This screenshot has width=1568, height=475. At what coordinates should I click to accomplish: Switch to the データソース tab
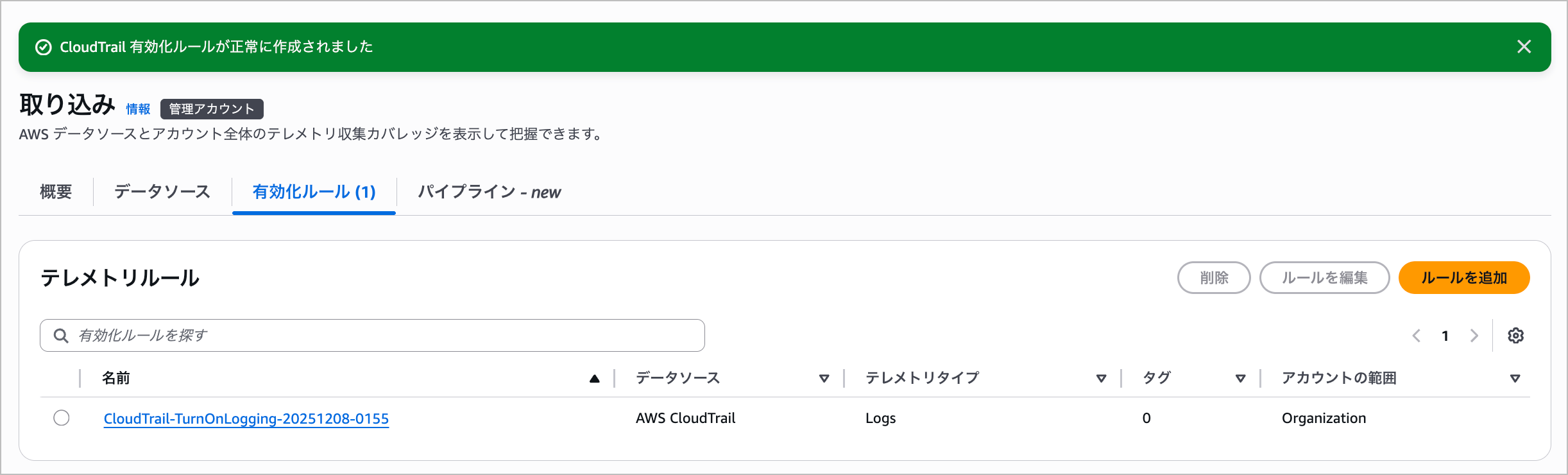(x=162, y=192)
